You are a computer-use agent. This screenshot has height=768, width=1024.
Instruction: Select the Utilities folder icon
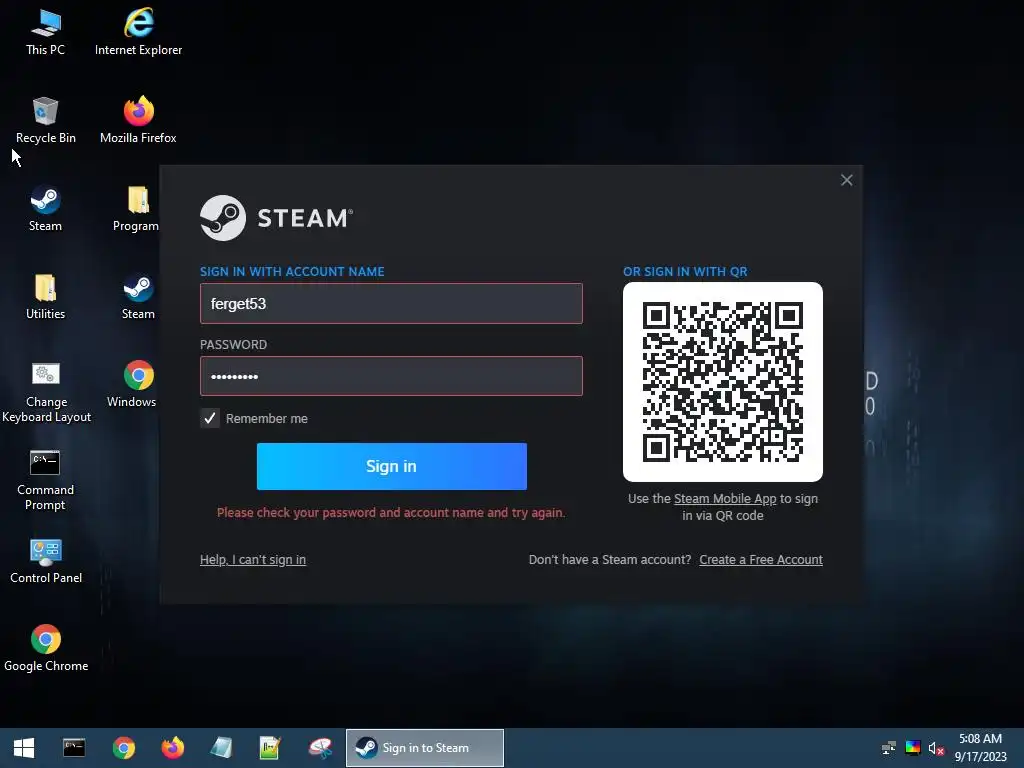point(46,296)
